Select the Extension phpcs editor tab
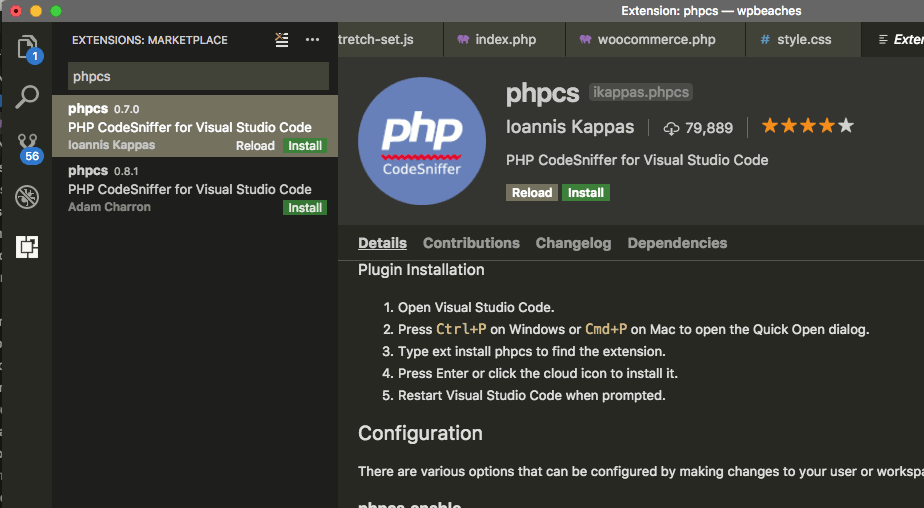Viewport: 924px width, 508px height. click(893, 39)
